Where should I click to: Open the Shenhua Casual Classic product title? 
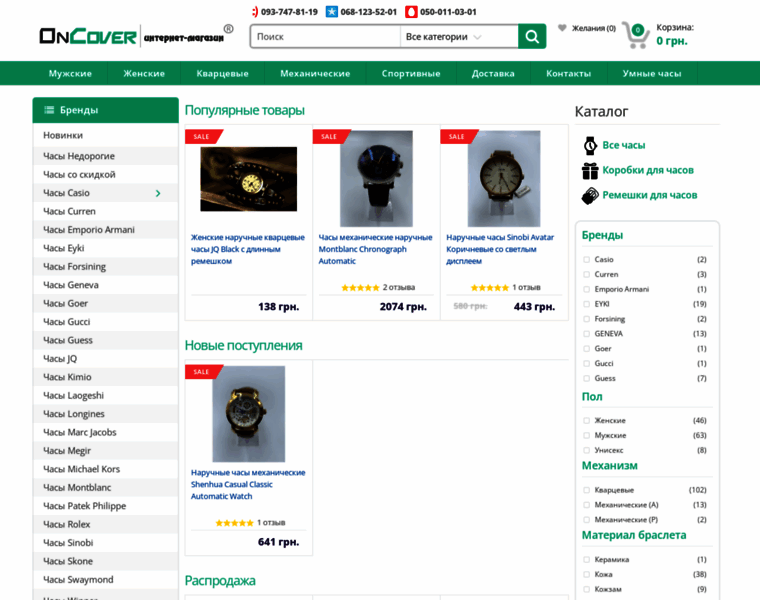coord(248,484)
